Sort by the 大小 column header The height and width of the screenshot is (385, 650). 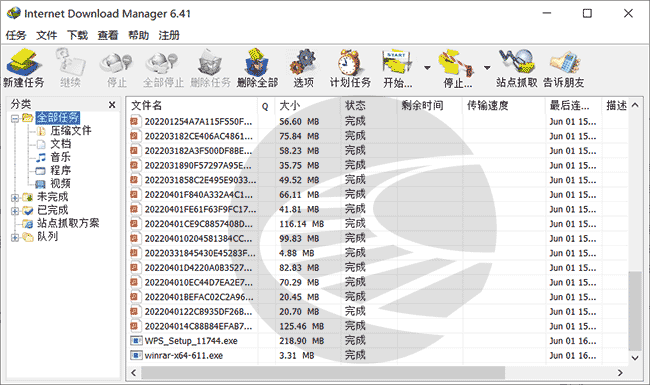point(308,106)
